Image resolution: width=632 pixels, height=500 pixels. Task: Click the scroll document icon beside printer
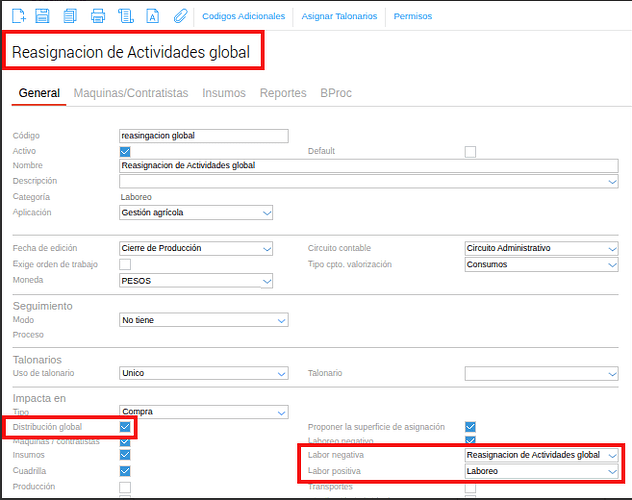[125, 16]
